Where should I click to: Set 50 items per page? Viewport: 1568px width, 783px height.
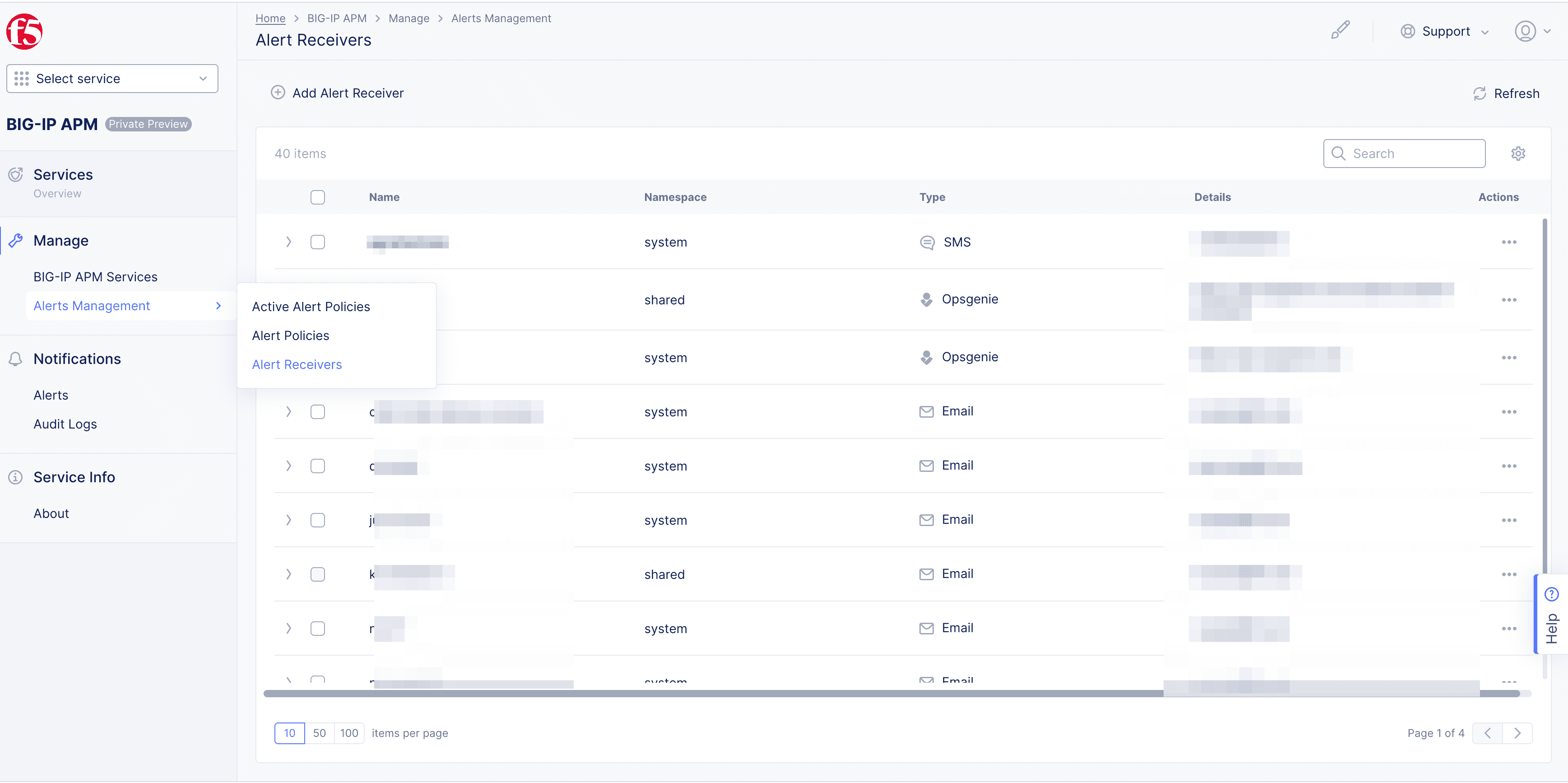coord(319,733)
